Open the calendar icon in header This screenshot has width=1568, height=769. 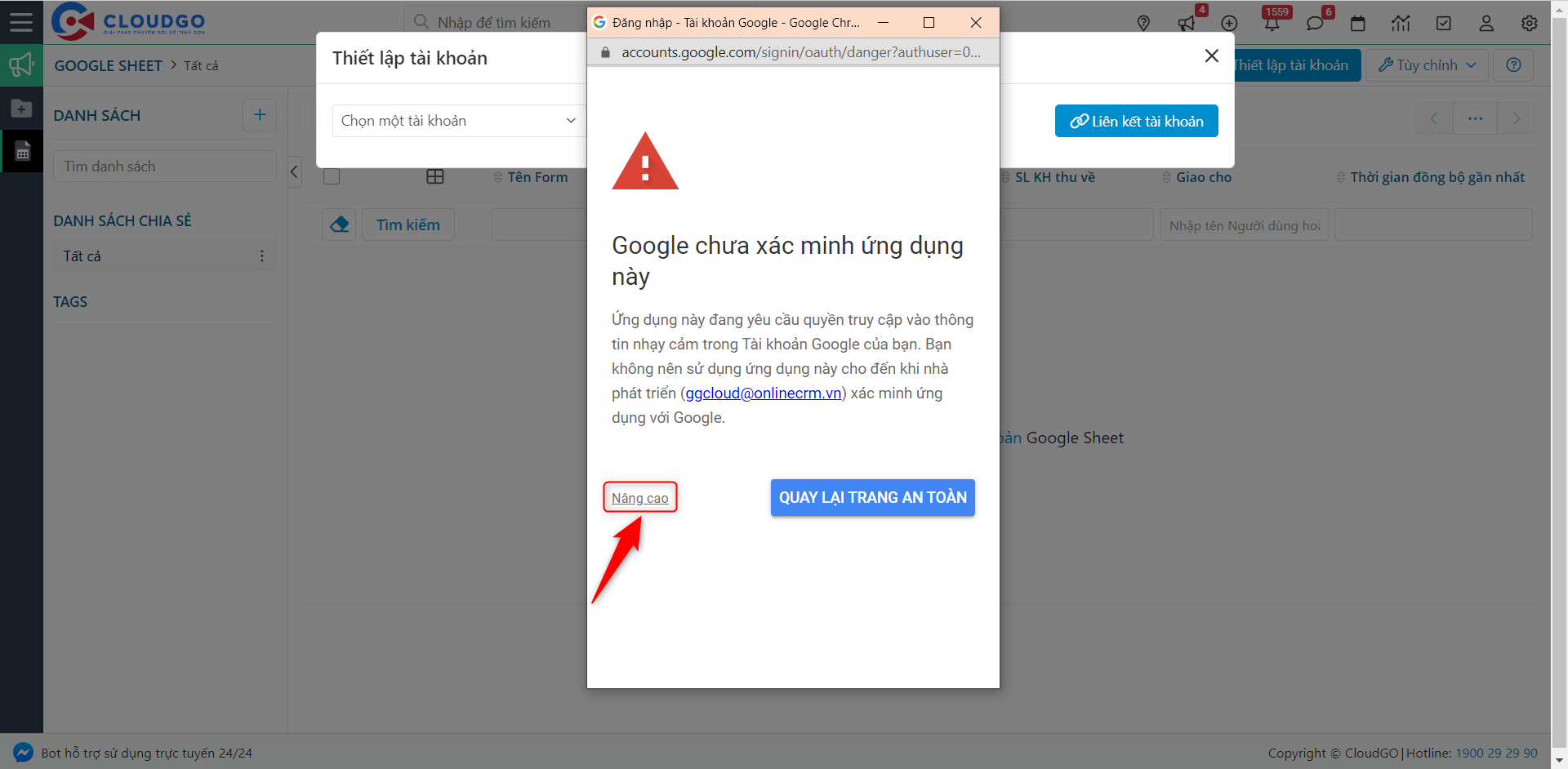click(1357, 24)
